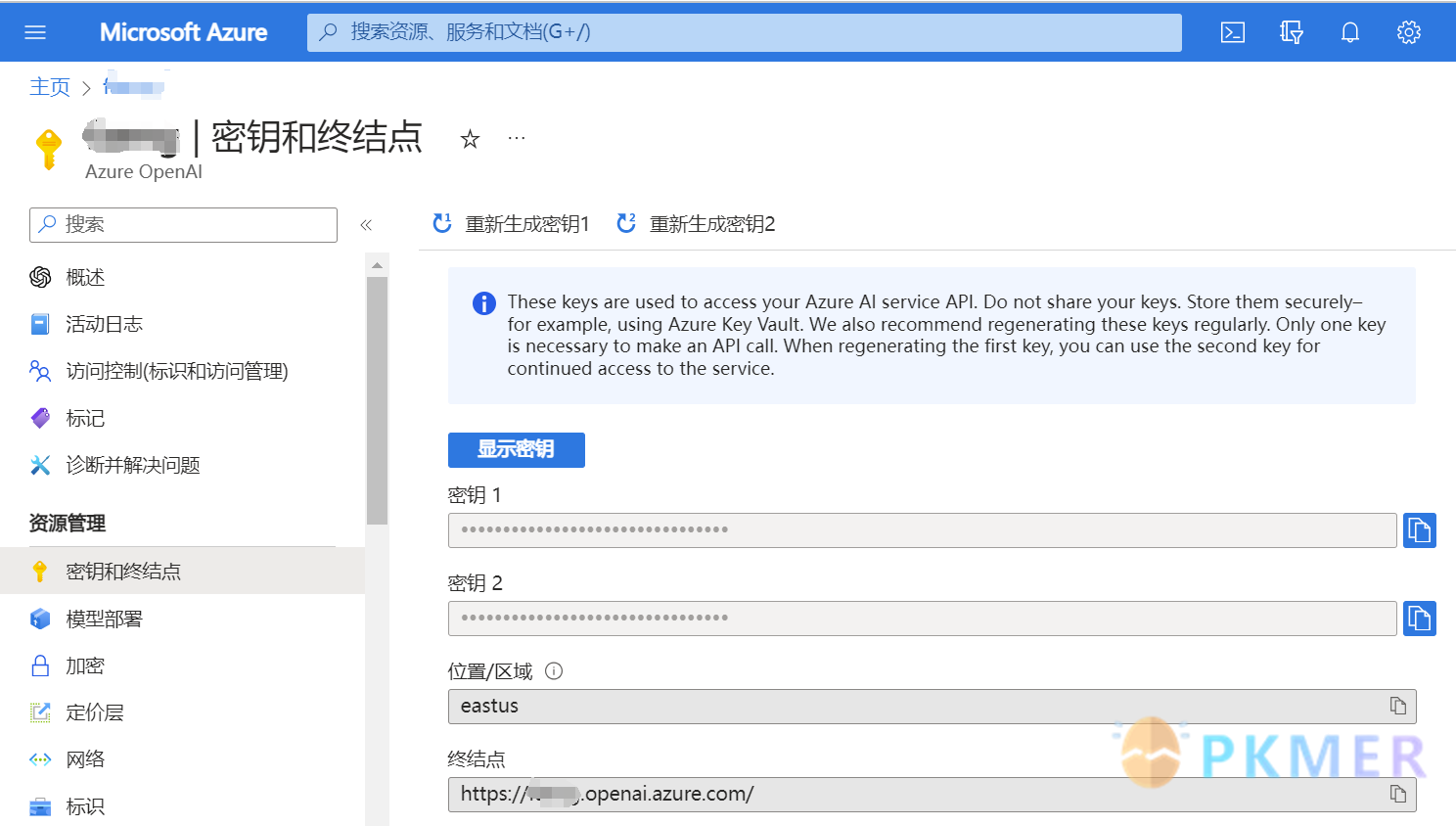Open the portal settings gear
Viewport: 1456px width, 826px height.
coord(1409,32)
